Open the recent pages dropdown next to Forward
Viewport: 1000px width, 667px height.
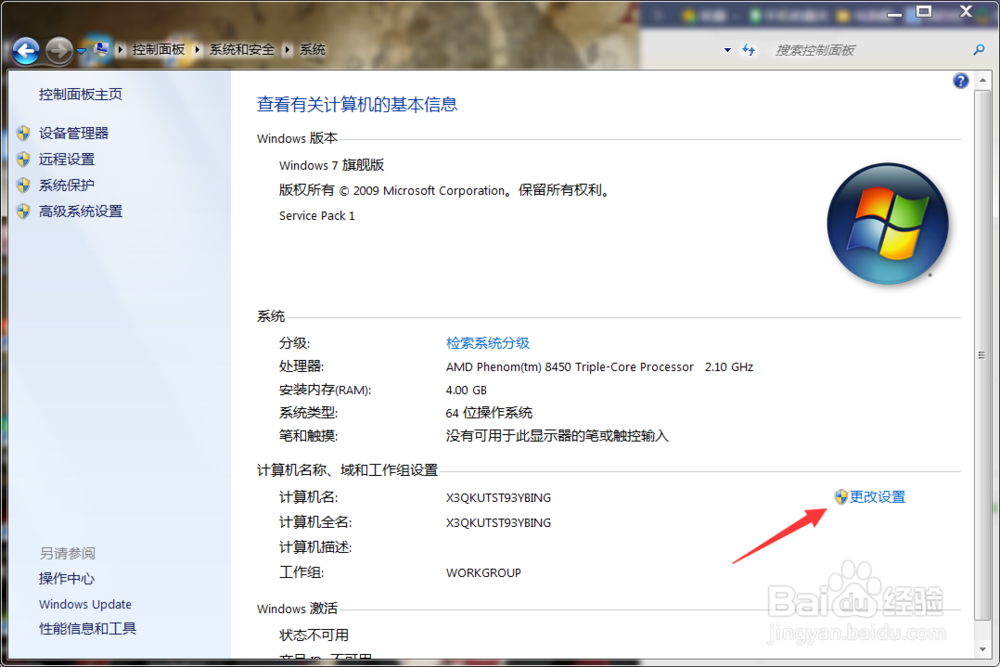(82, 50)
